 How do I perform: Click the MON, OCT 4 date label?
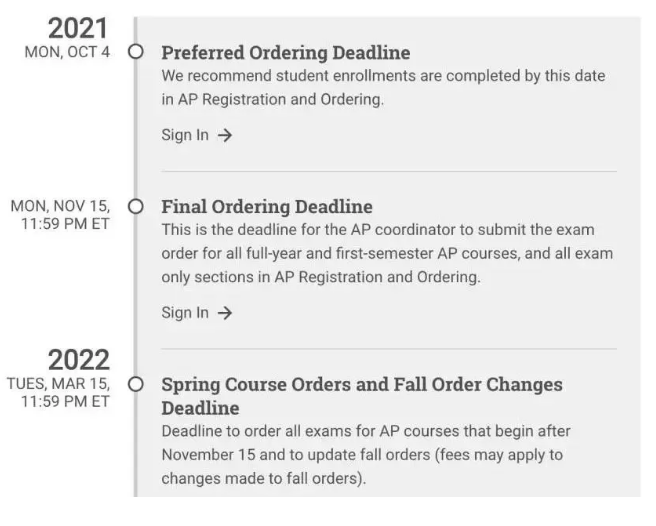pyautogui.click(x=67, y=52)
